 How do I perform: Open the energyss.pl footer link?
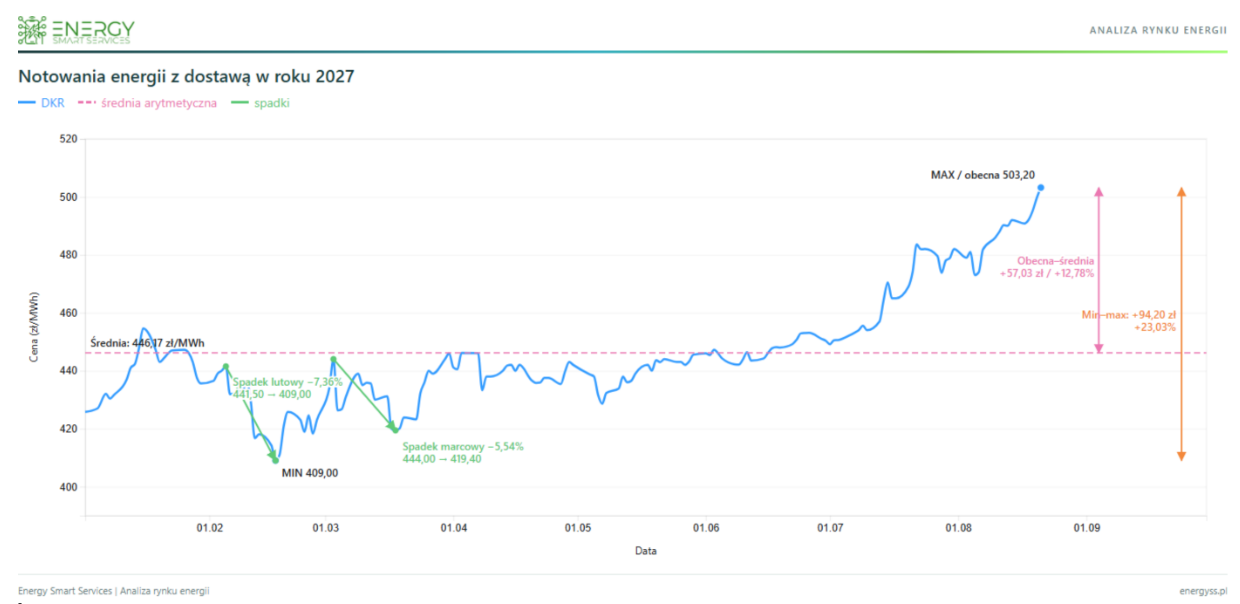click(1203, 591)
